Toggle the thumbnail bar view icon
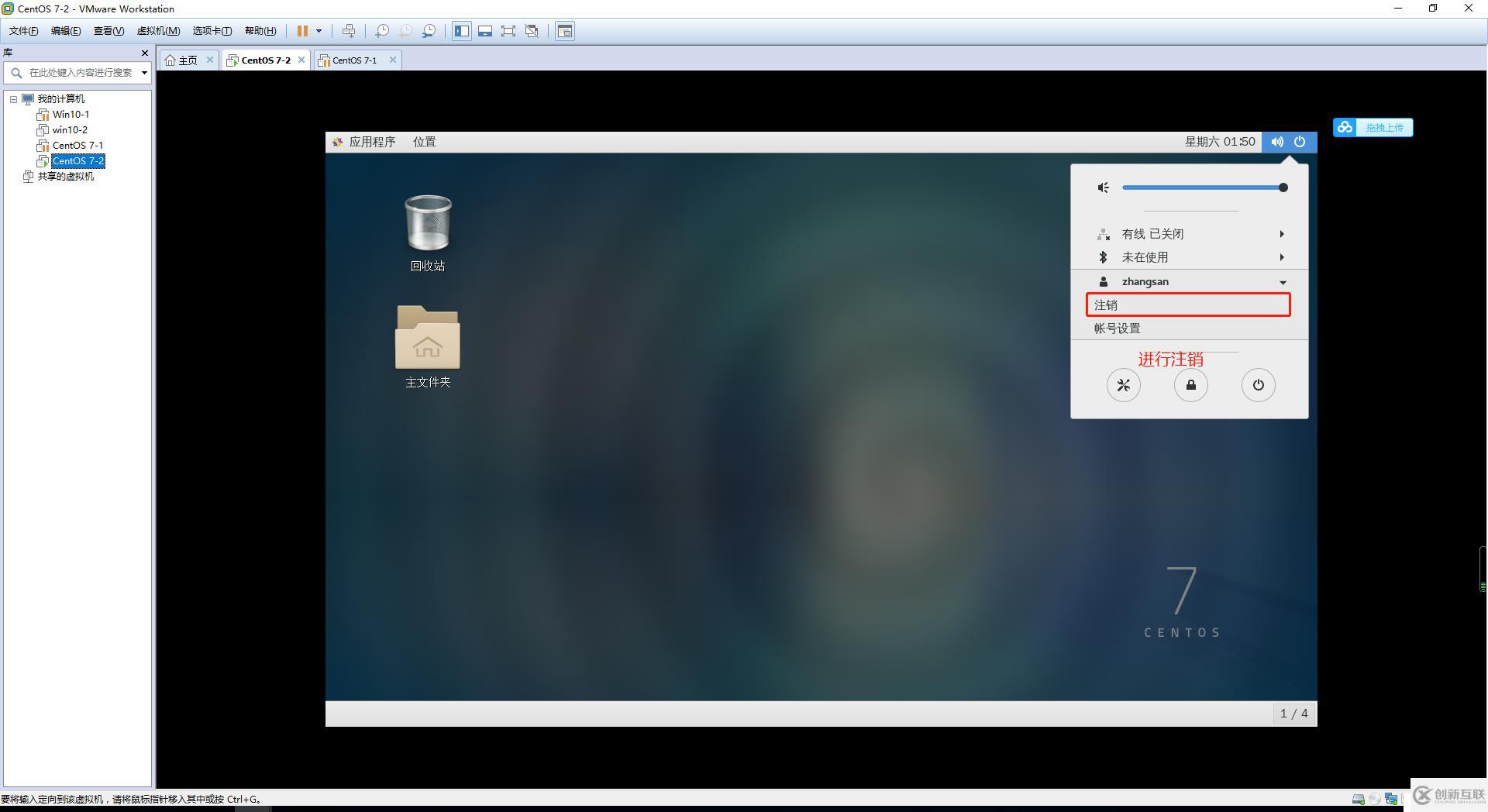This screenshot has width=1488, height=812. 485,31
